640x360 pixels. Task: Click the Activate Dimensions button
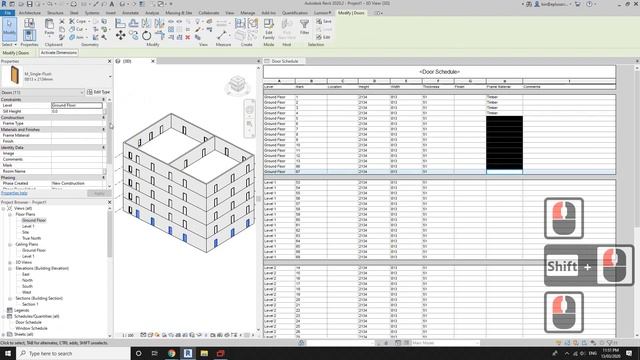coord(58,53)
